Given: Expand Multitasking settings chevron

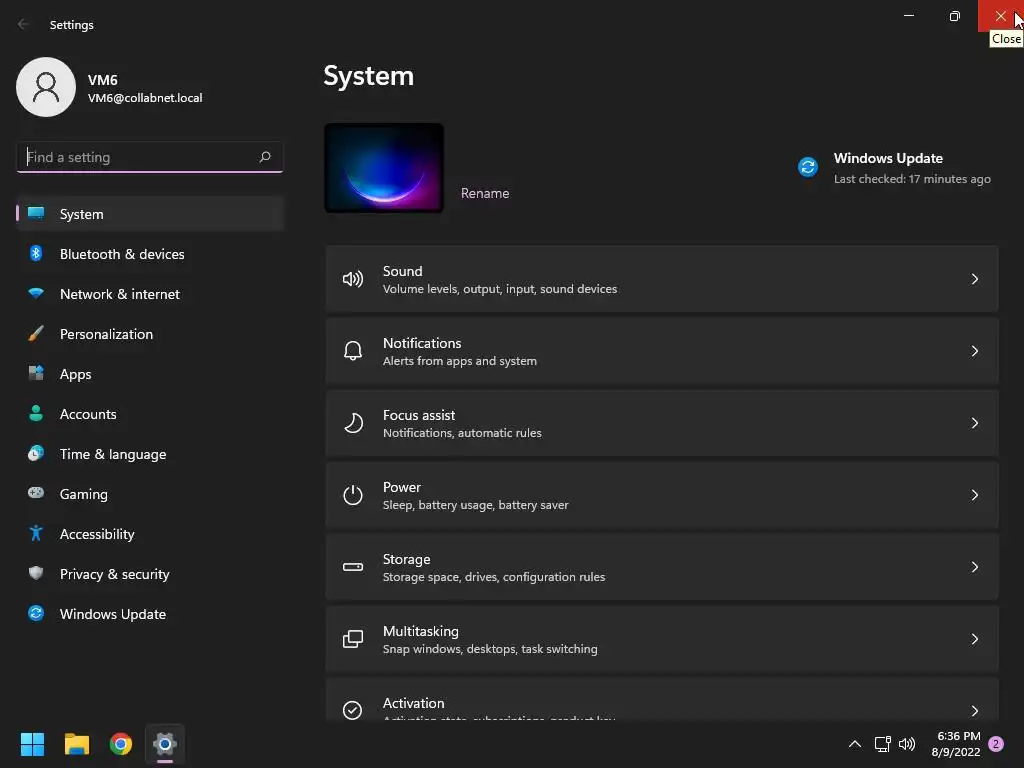Looking at the screenshot, I should (x=974, y=639).
